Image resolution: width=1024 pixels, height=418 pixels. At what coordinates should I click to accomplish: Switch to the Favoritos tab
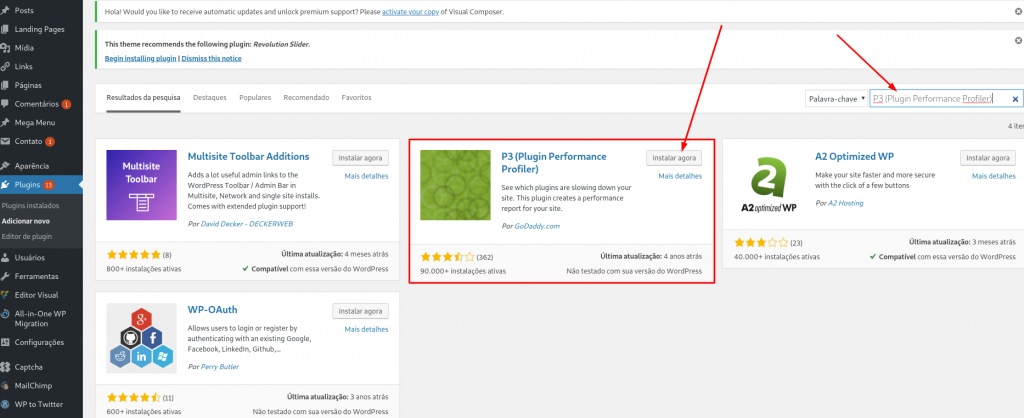click(x=357, y=97)
